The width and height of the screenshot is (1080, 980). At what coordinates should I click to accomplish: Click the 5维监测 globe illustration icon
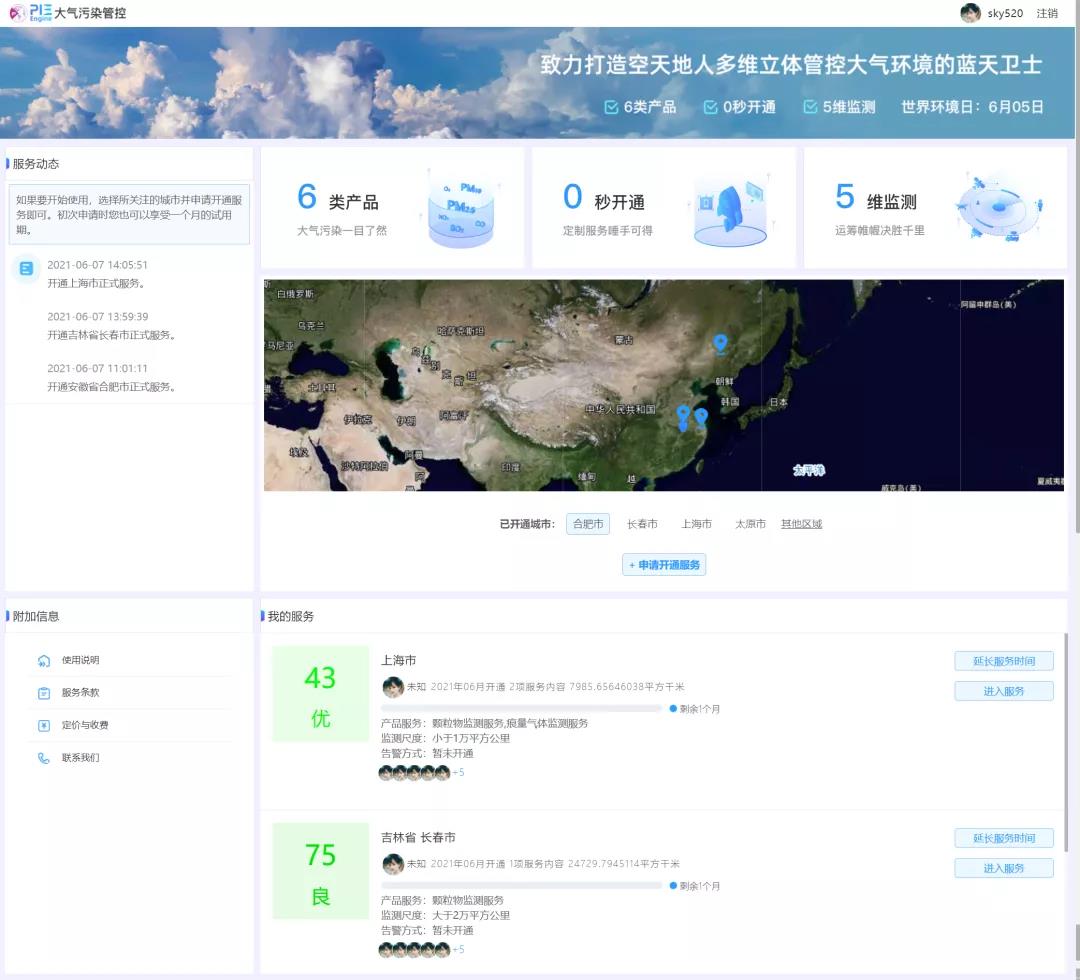pyautogui.click(x=1000, y=206)
